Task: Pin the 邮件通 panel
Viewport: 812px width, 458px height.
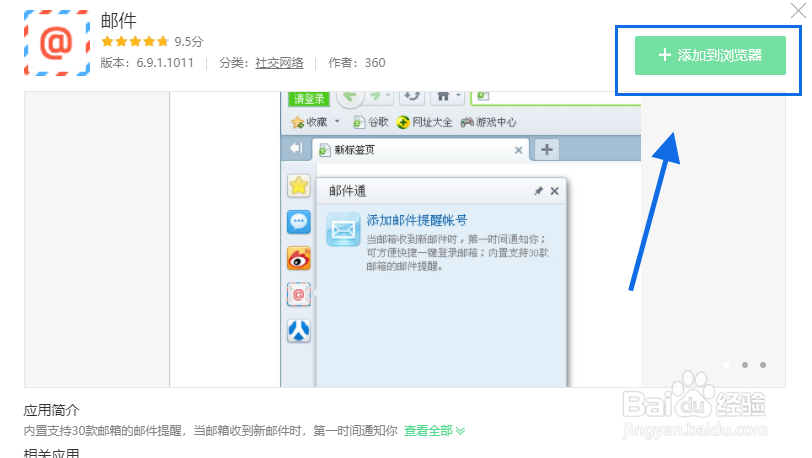Action: (539, 191)
